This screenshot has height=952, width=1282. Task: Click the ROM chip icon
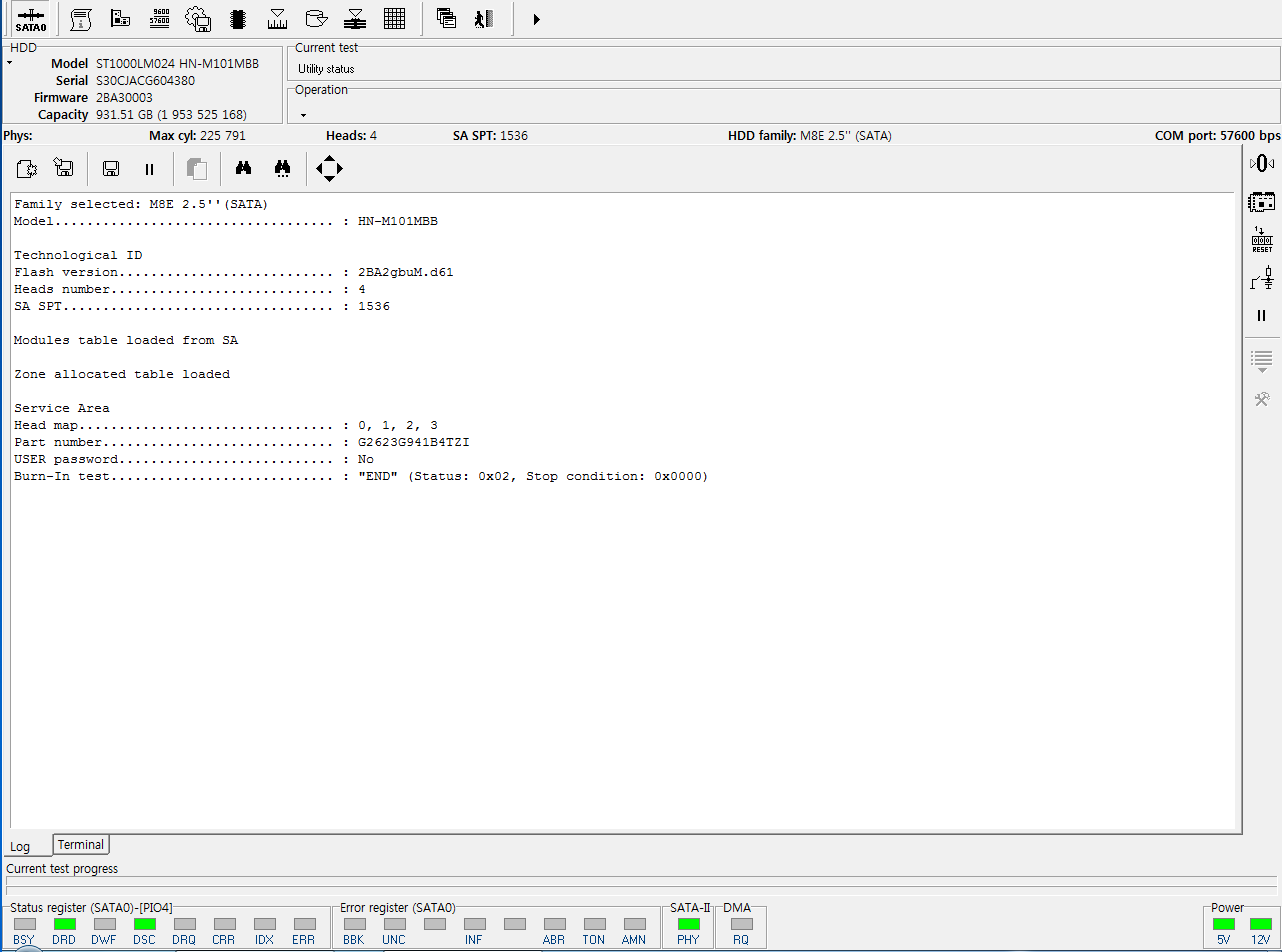(x=238, y=18)
